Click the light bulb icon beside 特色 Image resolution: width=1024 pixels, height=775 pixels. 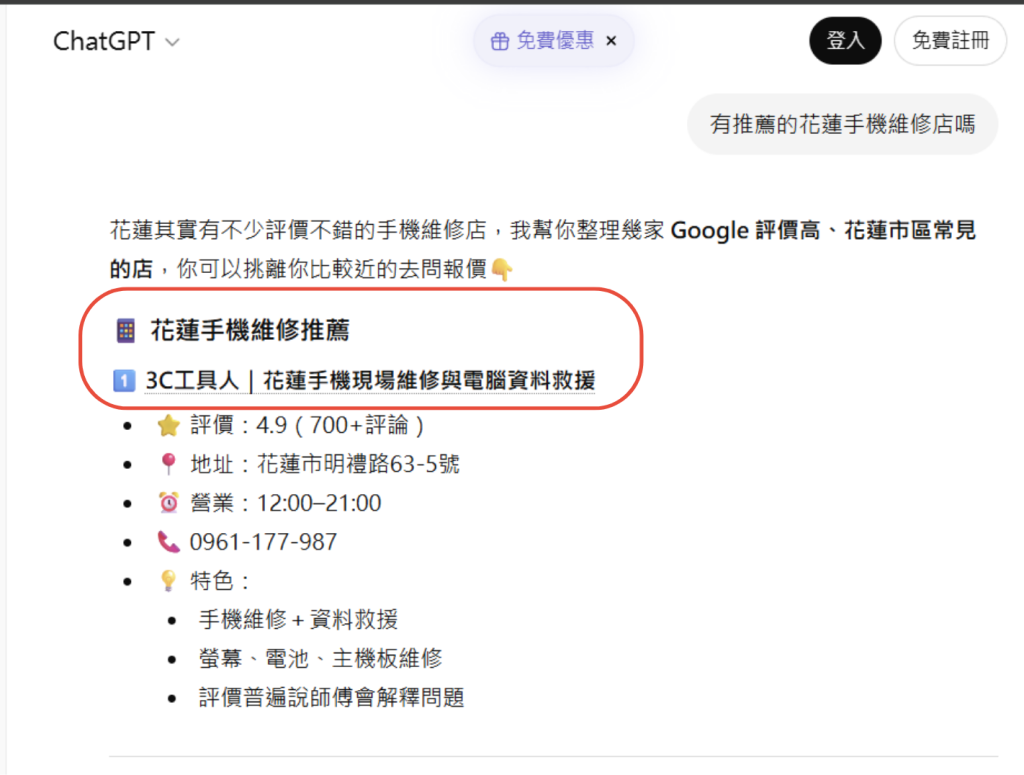click(x=168, y=580)
